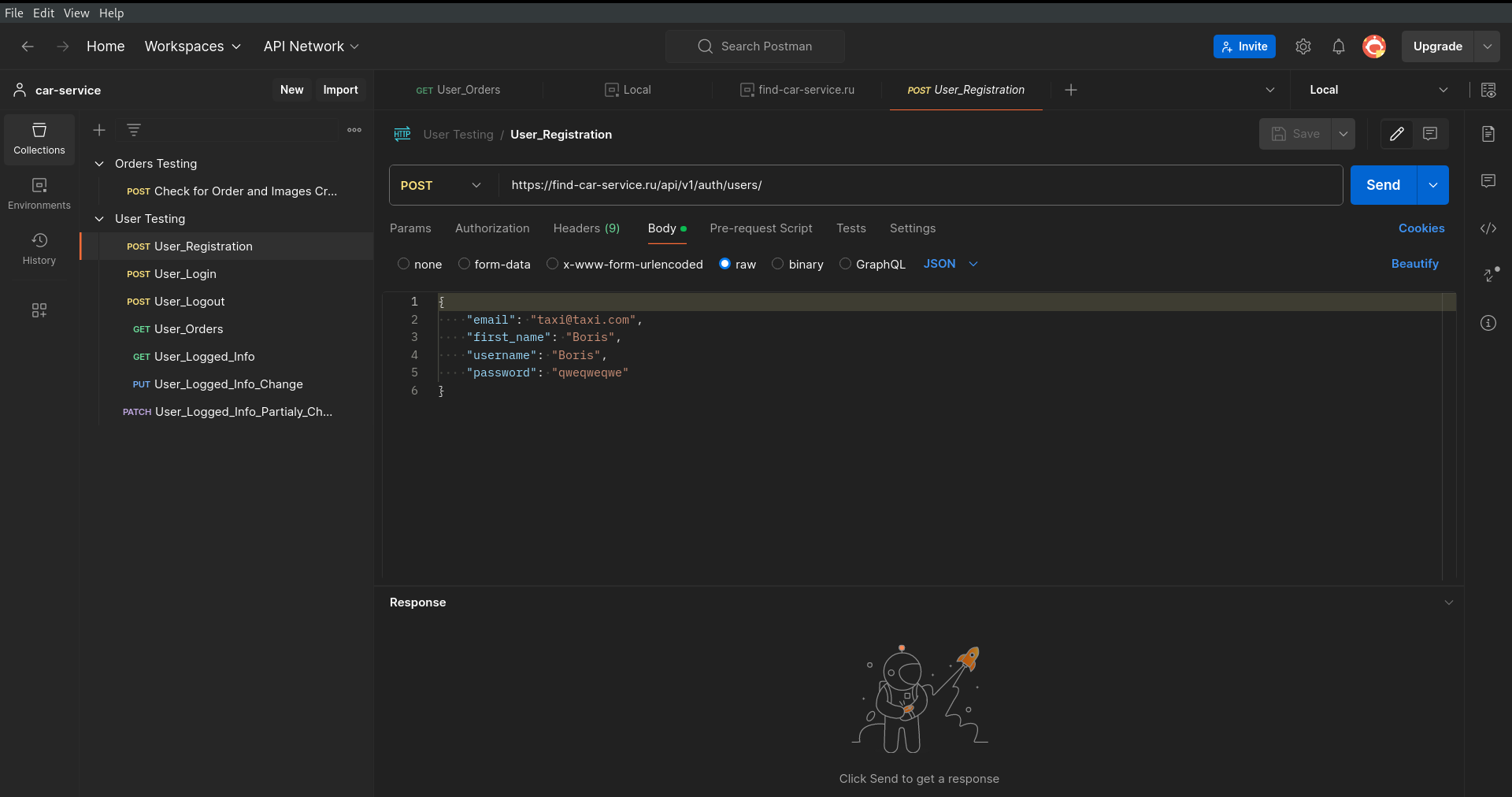Image resolution: width=1512 pixels, height=797 pixels.
Task: Go back with the left arrow icon
Action: 28,46
